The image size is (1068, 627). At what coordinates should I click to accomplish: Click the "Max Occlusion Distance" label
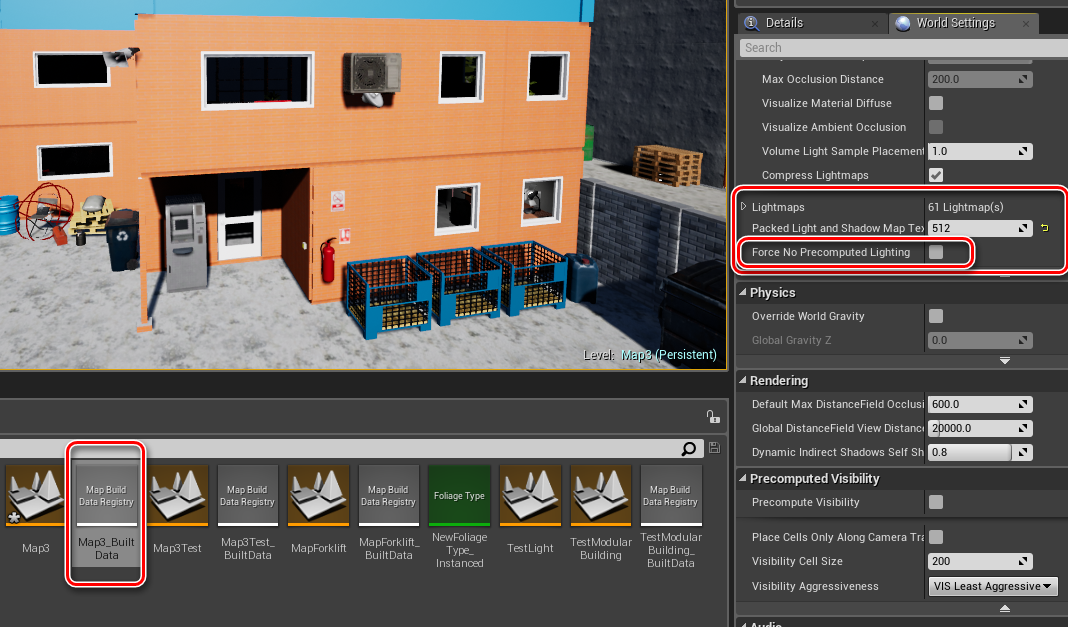[823, 79]
